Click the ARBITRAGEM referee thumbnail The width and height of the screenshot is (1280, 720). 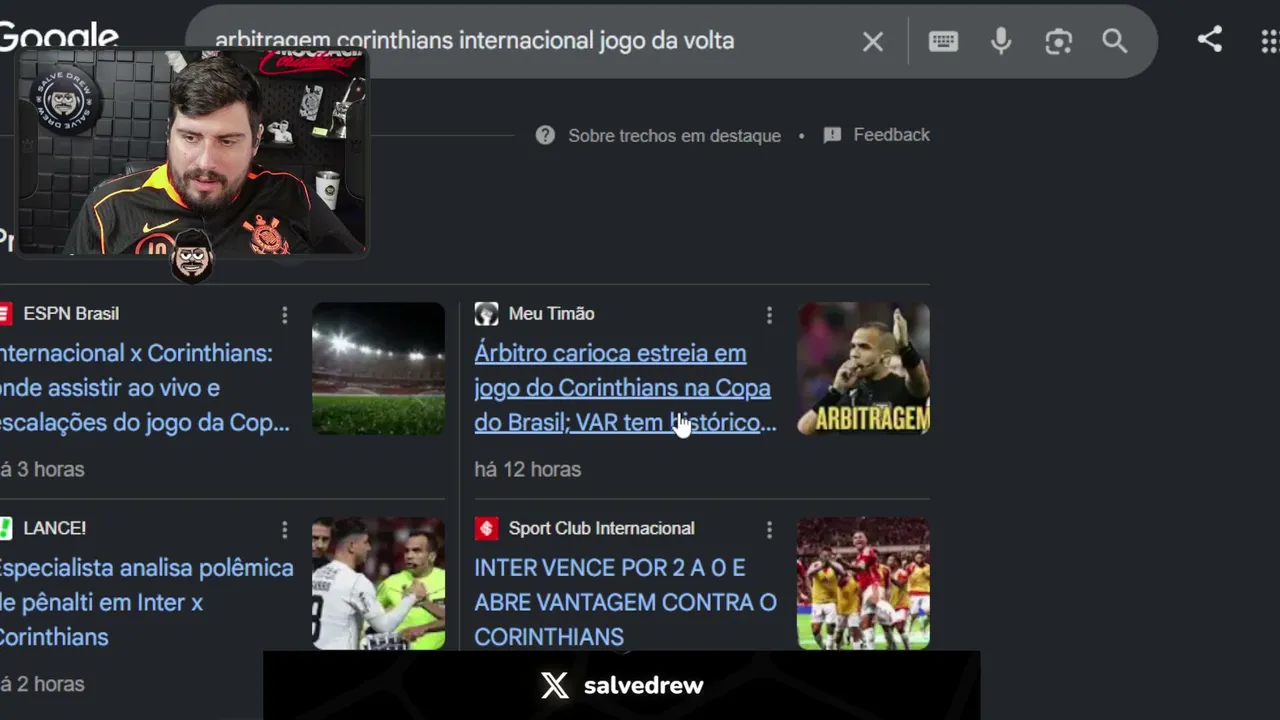pyautogui.click(x=863, y=368)
